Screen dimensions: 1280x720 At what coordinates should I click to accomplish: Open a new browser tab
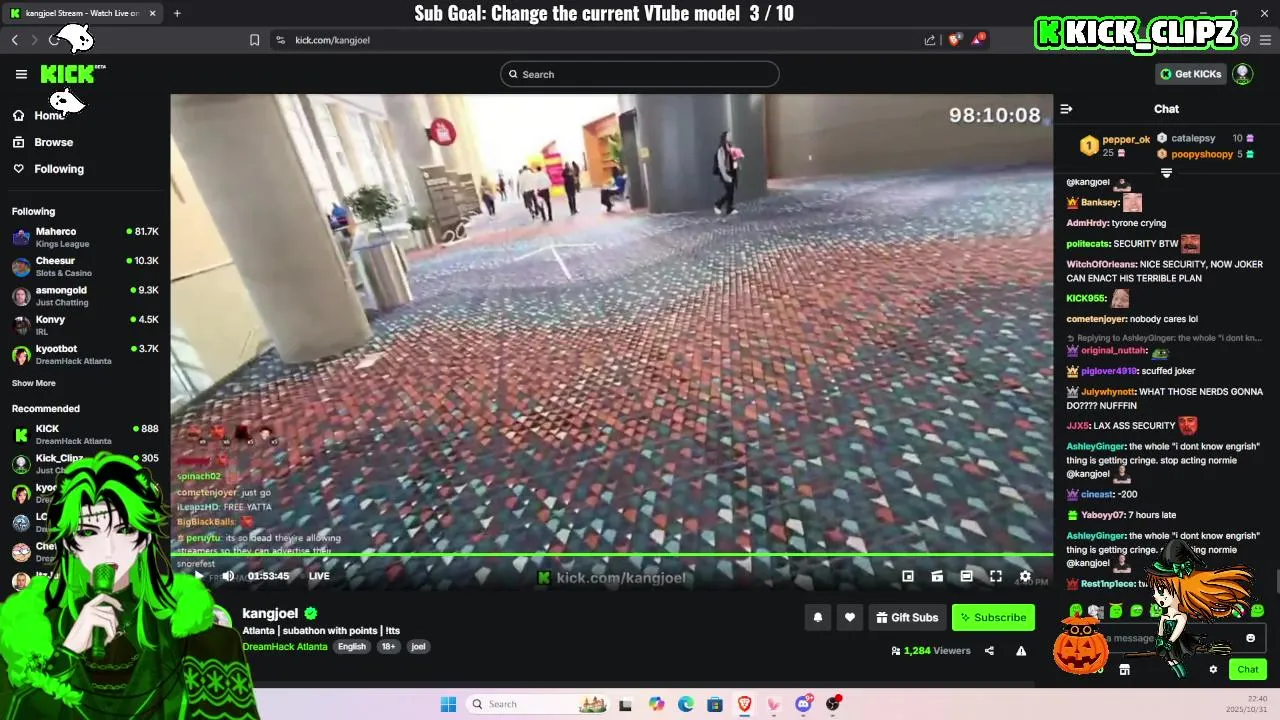click(x=177, y=13)
